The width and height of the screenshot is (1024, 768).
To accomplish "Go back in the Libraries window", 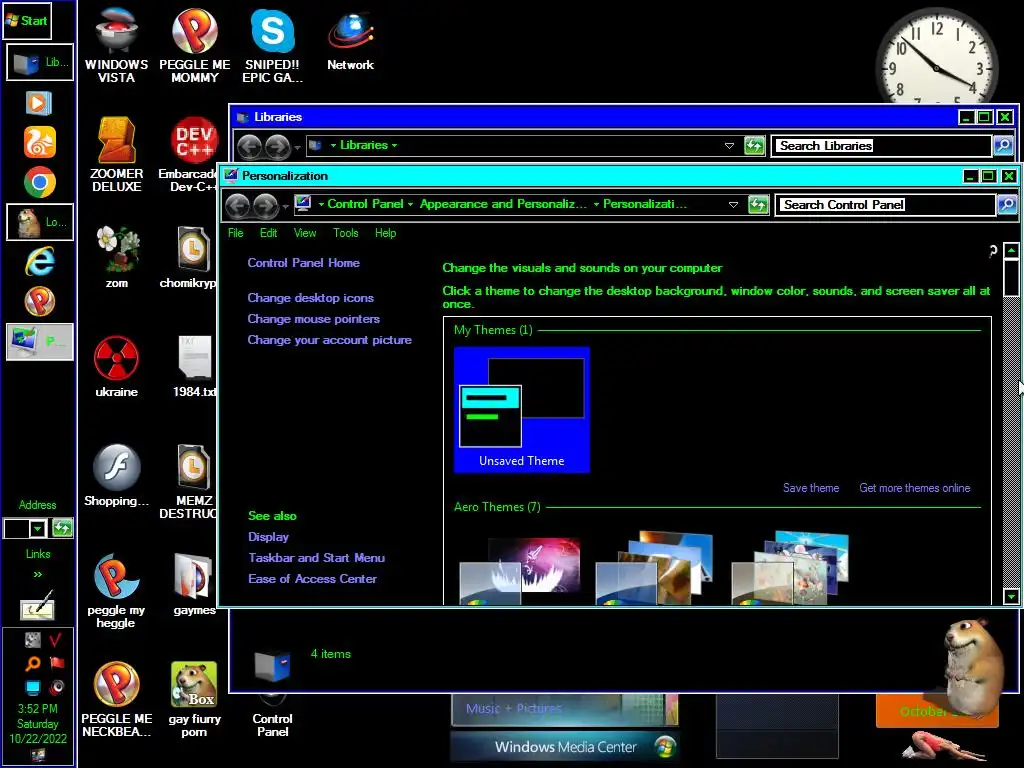I will coord(249,147).
